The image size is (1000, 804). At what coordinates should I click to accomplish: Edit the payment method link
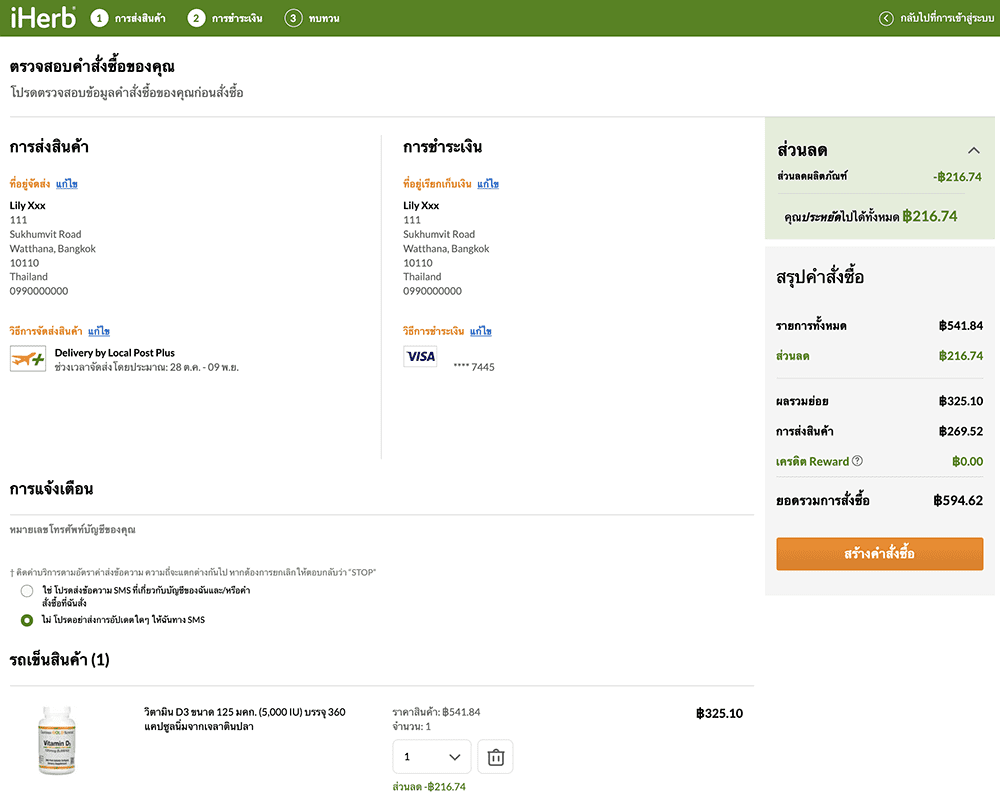(481, 331)
